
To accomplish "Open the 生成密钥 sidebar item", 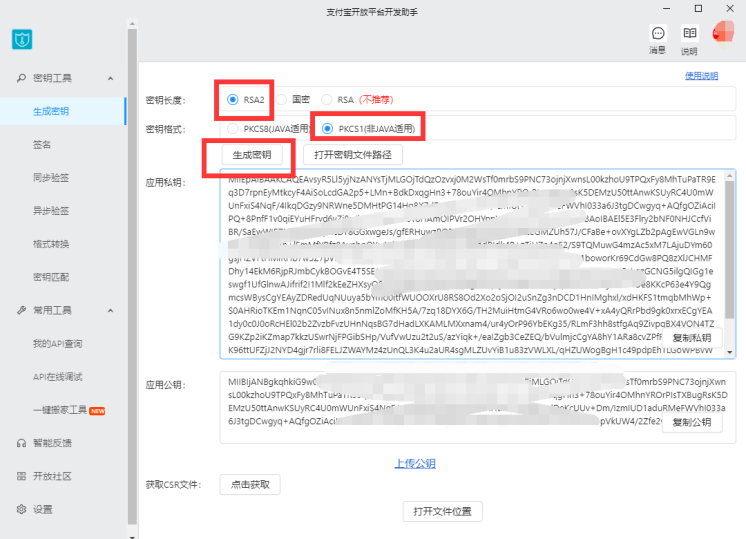I will 63,111.
